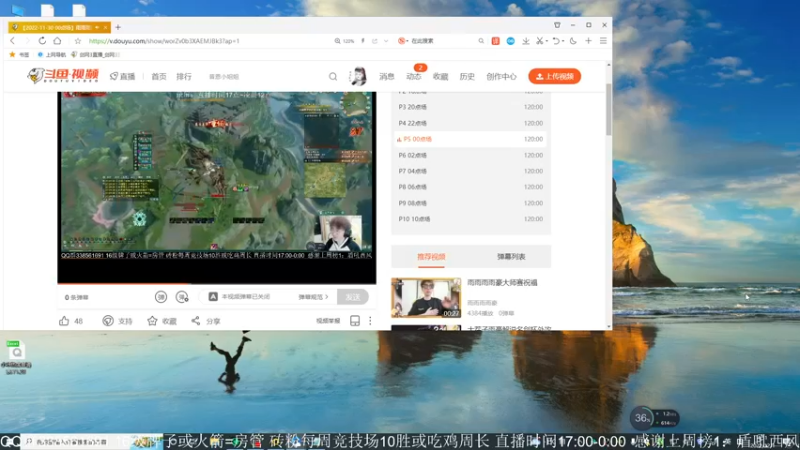Open the browser home page icon
Viewport: 800px width, 450px height.
click(x=57, y=41)
